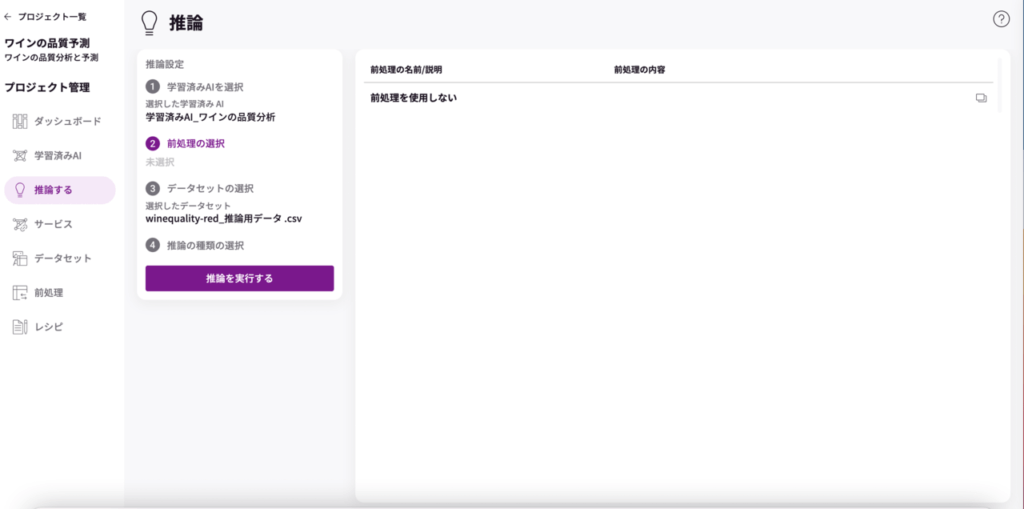Open the help question mark icon
1024x509 pixels.
[x=1000, y=20]
